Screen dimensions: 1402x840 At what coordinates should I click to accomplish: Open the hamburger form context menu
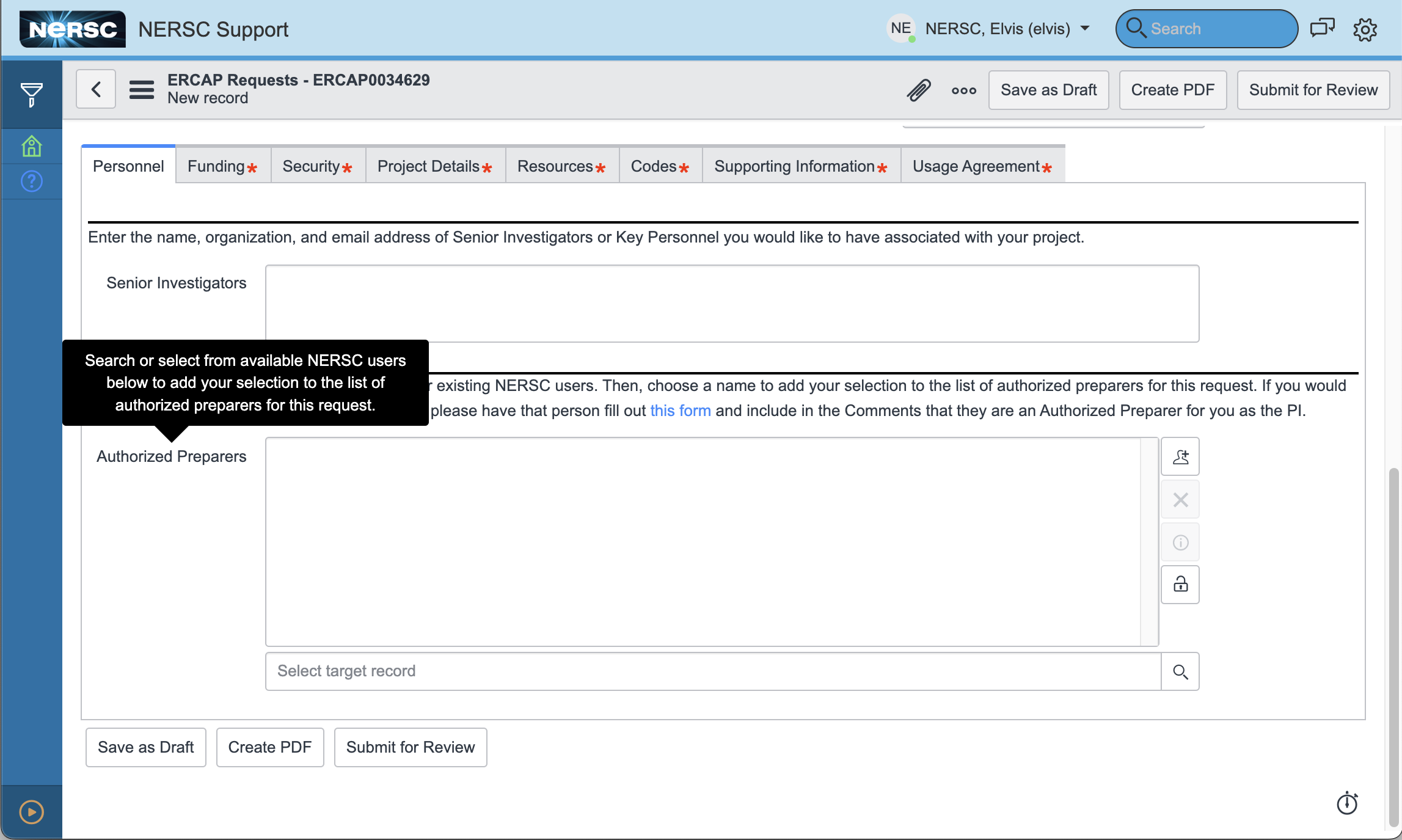pyautogui.click(x=141, y=90)
